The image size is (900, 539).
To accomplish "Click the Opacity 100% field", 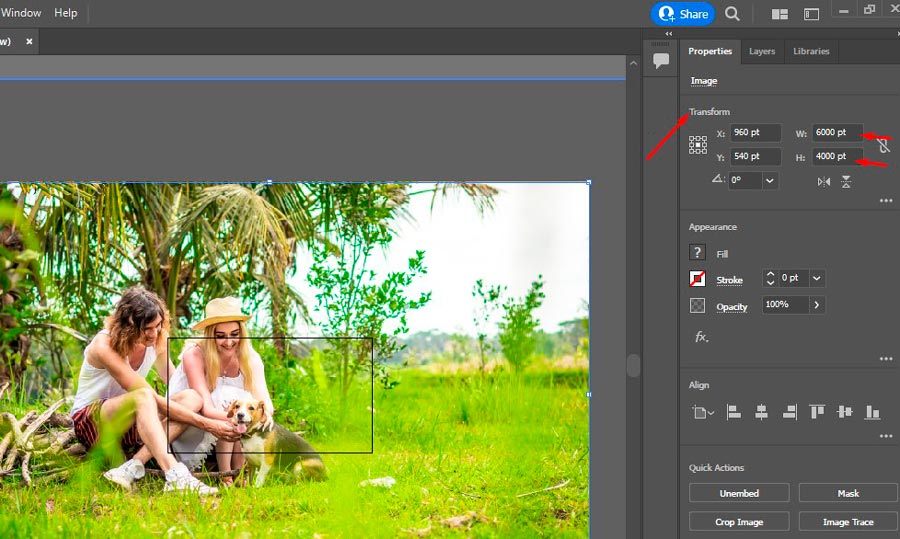I will (x=785, y=304).
